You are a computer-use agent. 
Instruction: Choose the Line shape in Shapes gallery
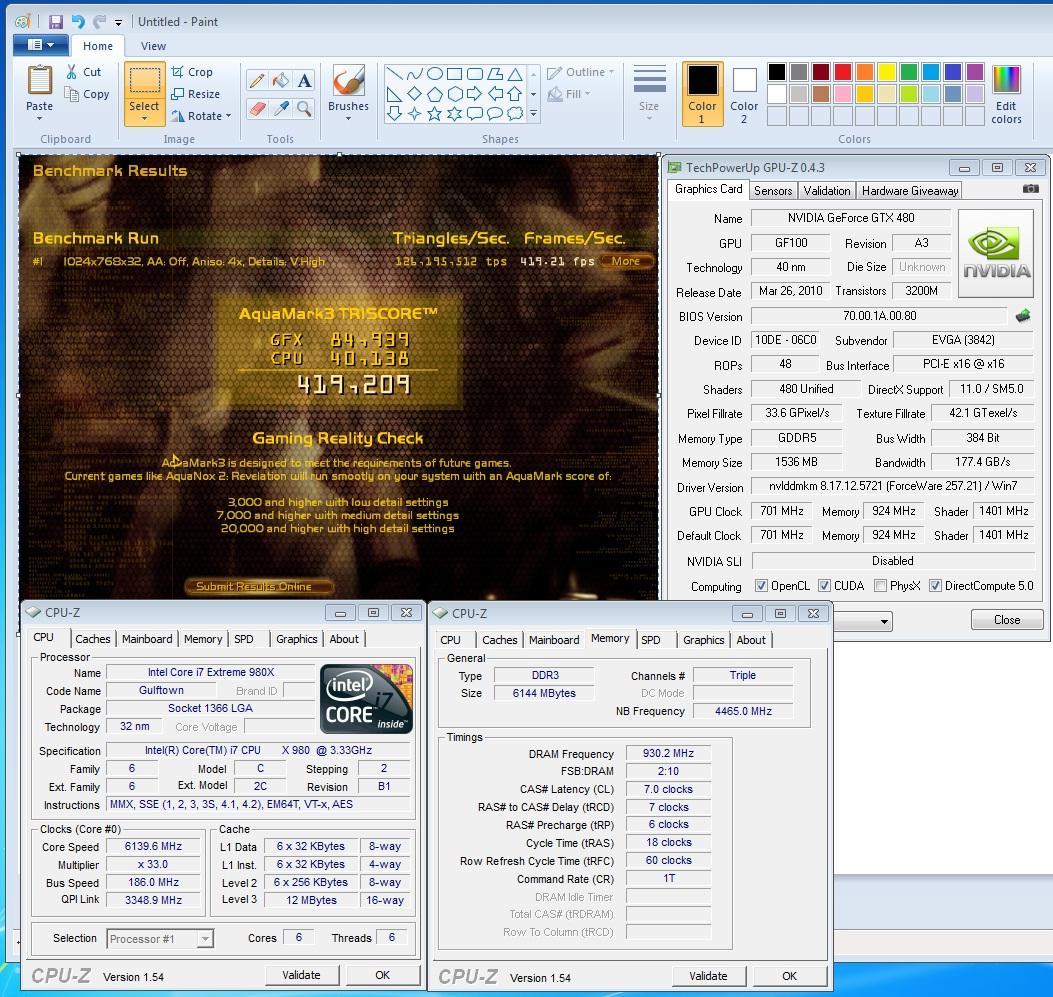[x=395, y=73]
